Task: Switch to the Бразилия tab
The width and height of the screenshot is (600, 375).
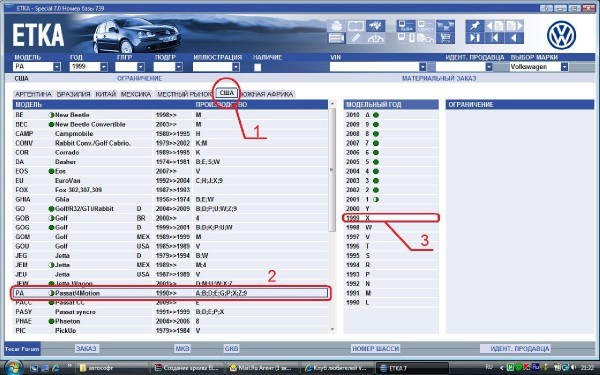Action: 73,94
